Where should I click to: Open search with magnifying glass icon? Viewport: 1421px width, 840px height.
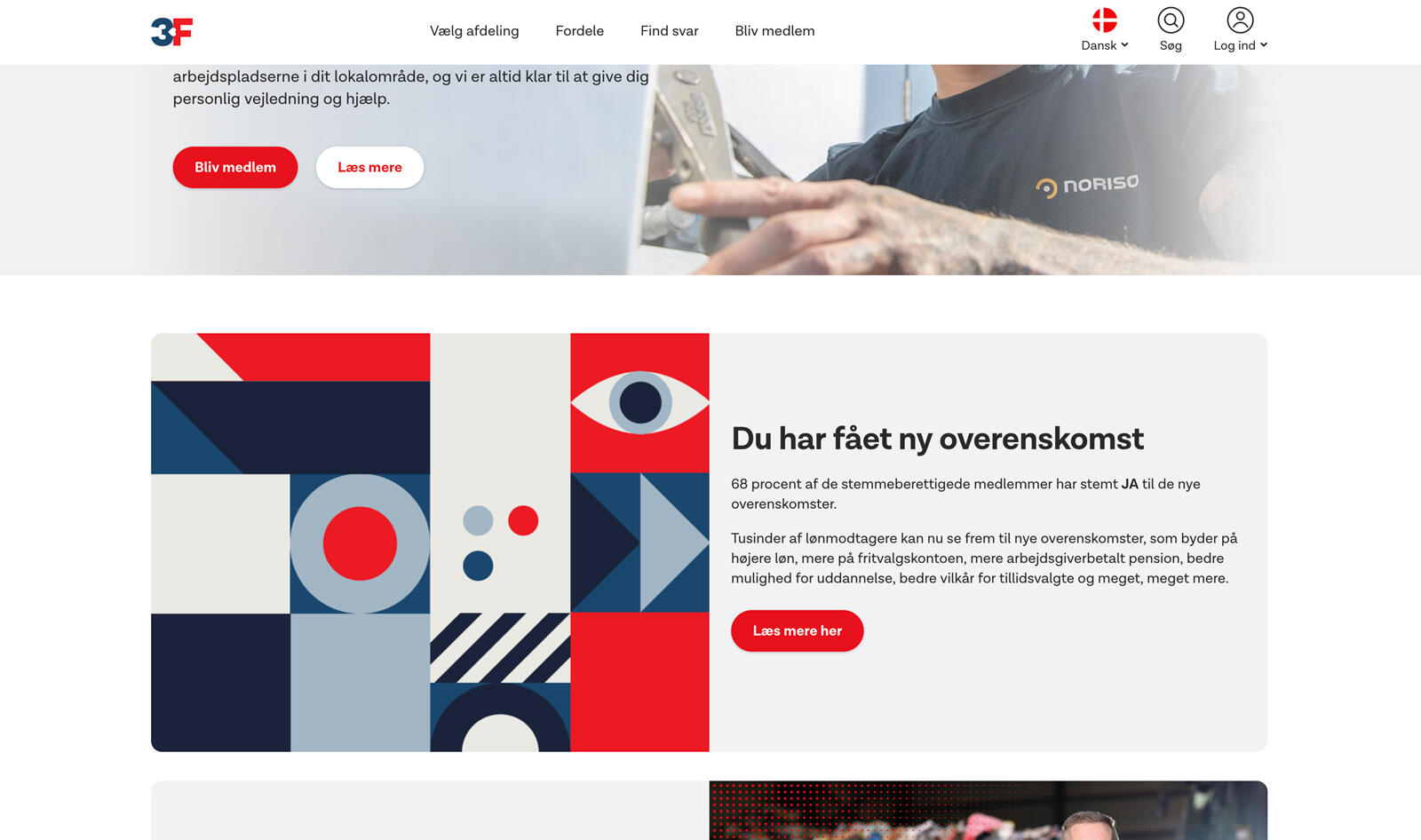(x=1171, y=20)
